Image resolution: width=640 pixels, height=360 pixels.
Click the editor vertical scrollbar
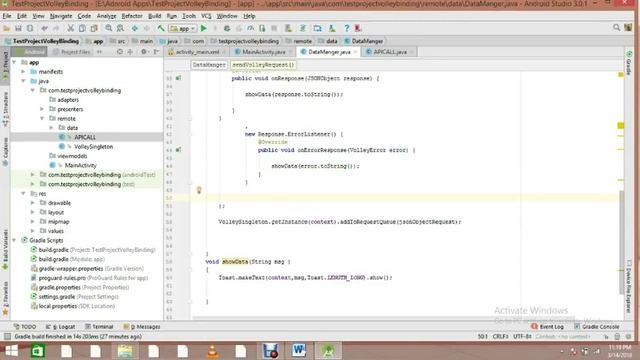point(621,242)
